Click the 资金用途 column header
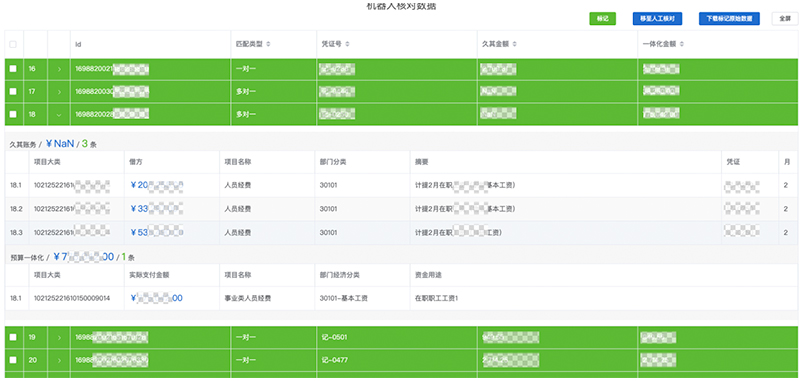This screenshot has height=381, width=800. [x=429, y=275]
